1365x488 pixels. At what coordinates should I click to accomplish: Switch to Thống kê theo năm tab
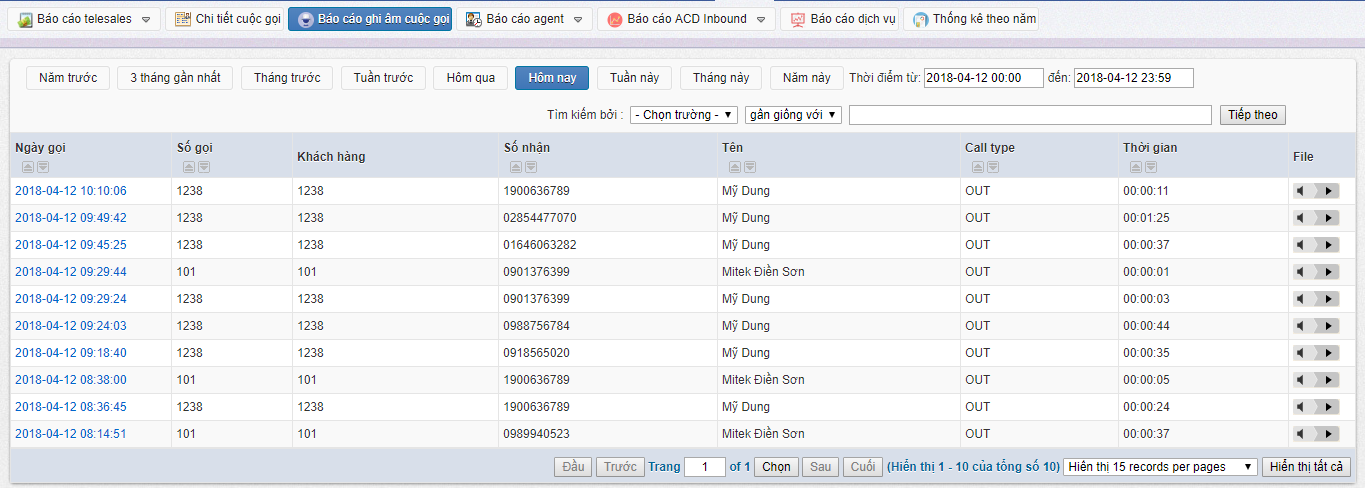pos(971,19)
